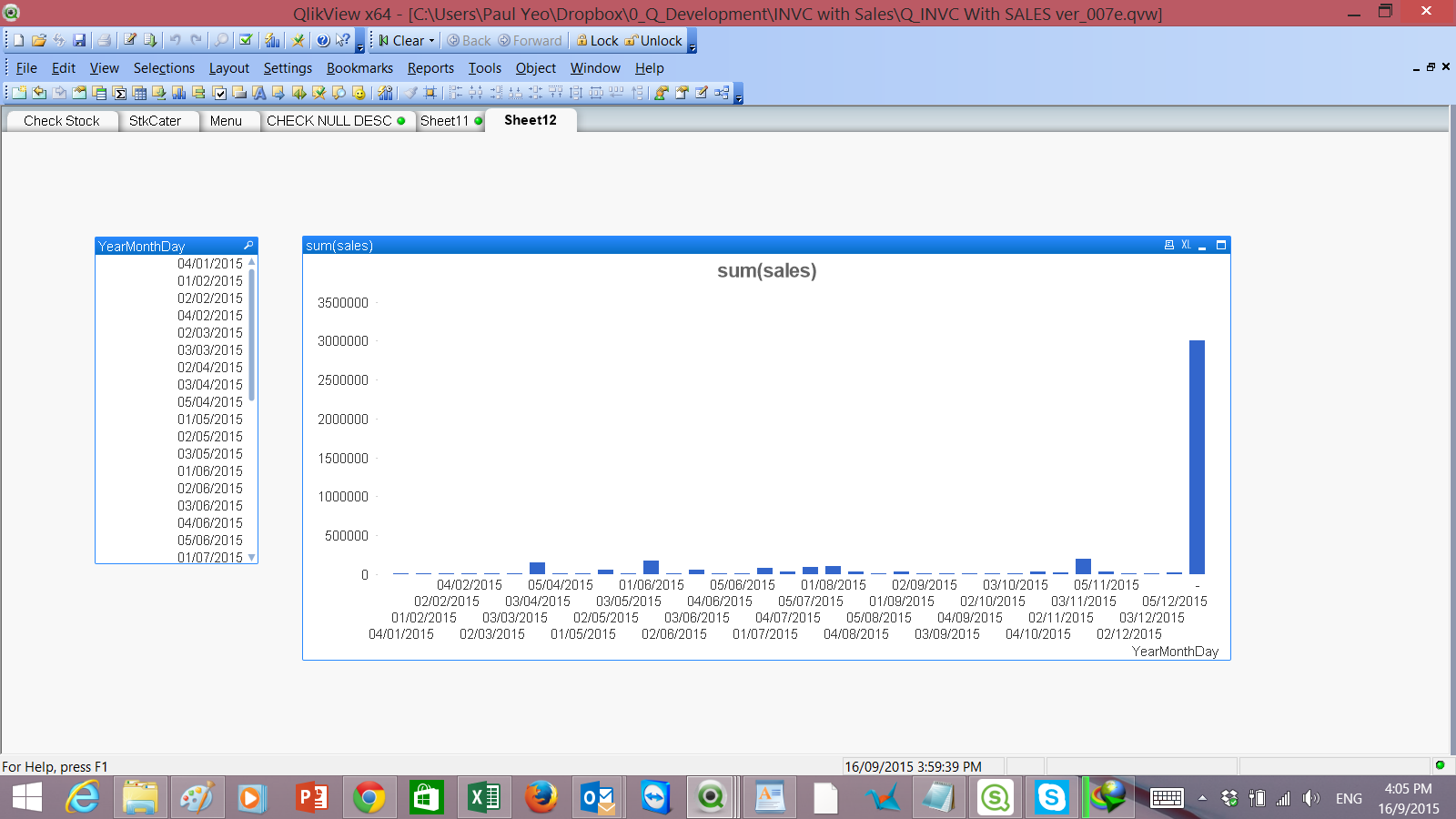Click Create Text Object icon
The image size is (1456, 819).
[x=259, y=93]
